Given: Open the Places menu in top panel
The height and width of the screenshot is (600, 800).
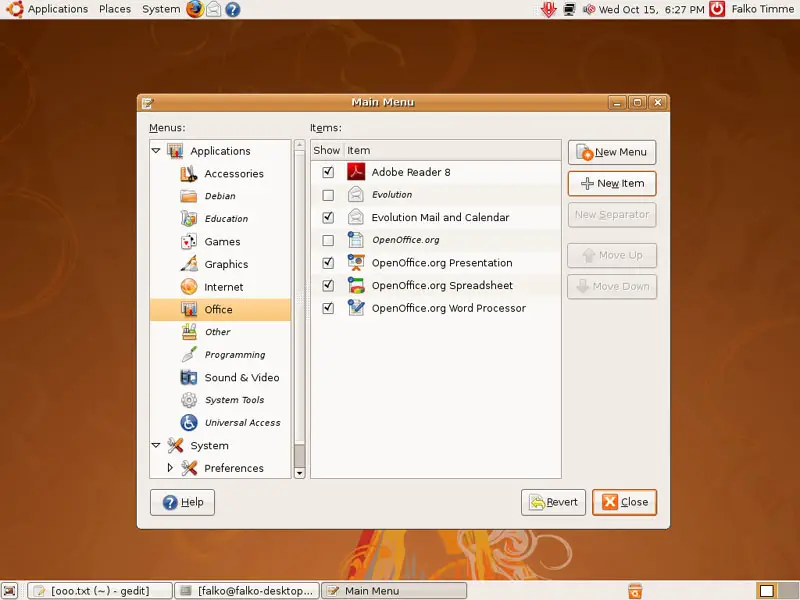Looking at the screenshot, I should point(115,9).
